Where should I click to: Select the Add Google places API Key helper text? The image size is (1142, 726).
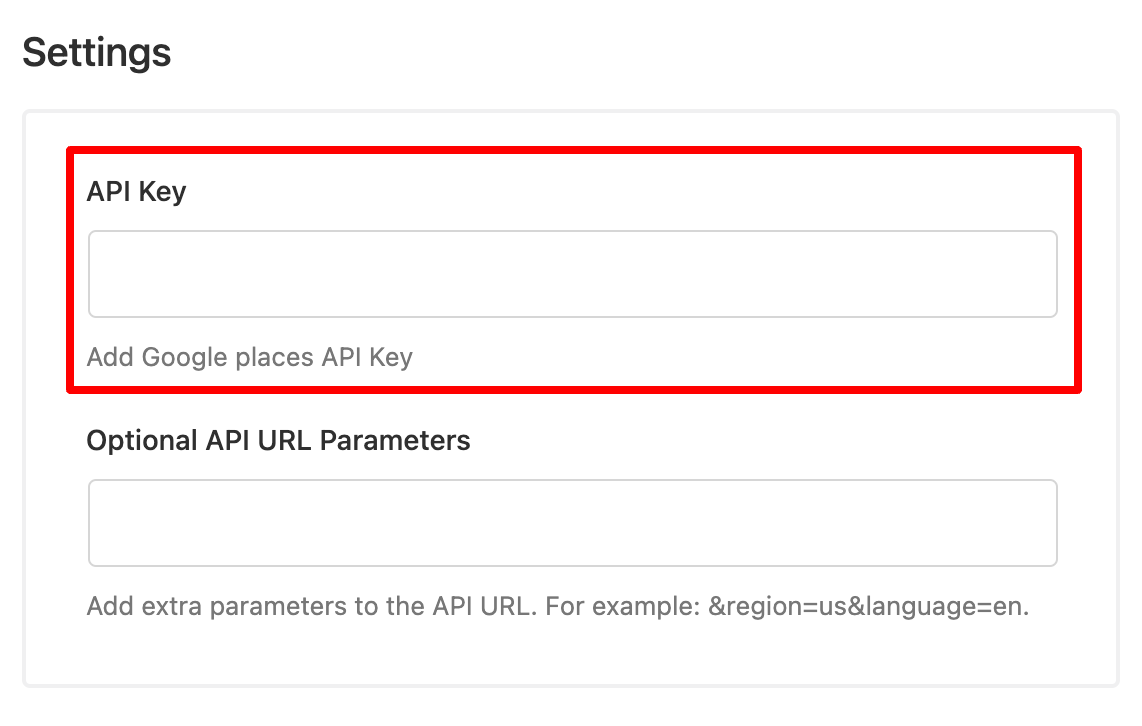coord(251,357)
